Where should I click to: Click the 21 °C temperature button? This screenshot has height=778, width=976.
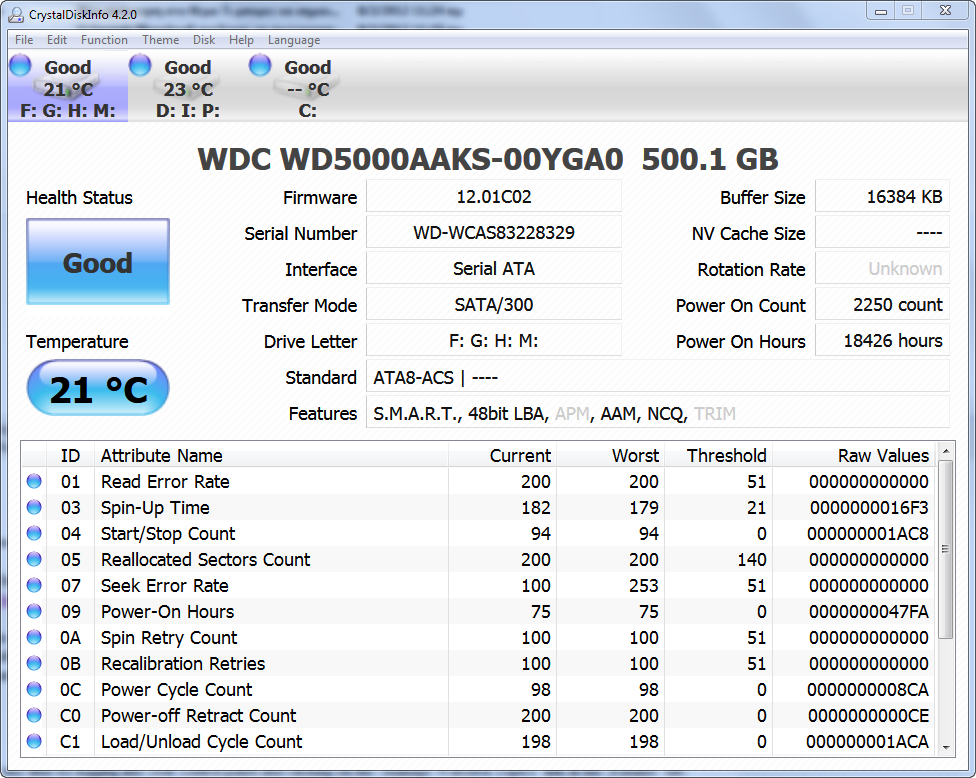pos(98,388)
